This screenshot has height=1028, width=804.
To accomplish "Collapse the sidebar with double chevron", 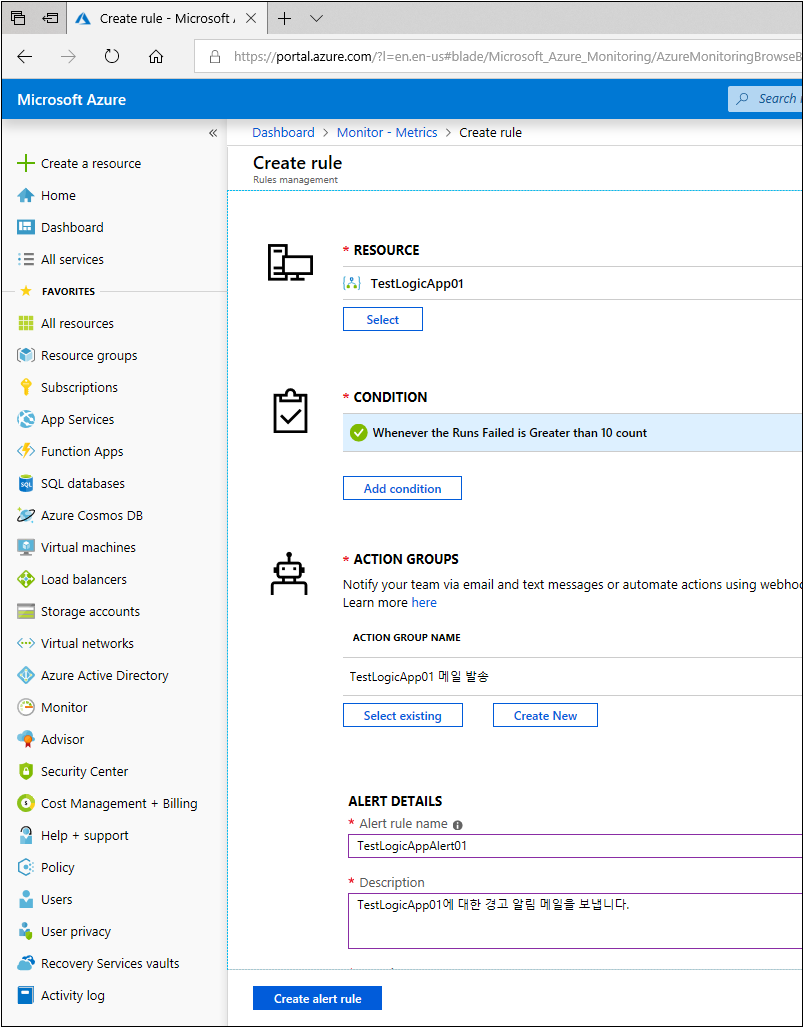I will click(x=212, y=133).
